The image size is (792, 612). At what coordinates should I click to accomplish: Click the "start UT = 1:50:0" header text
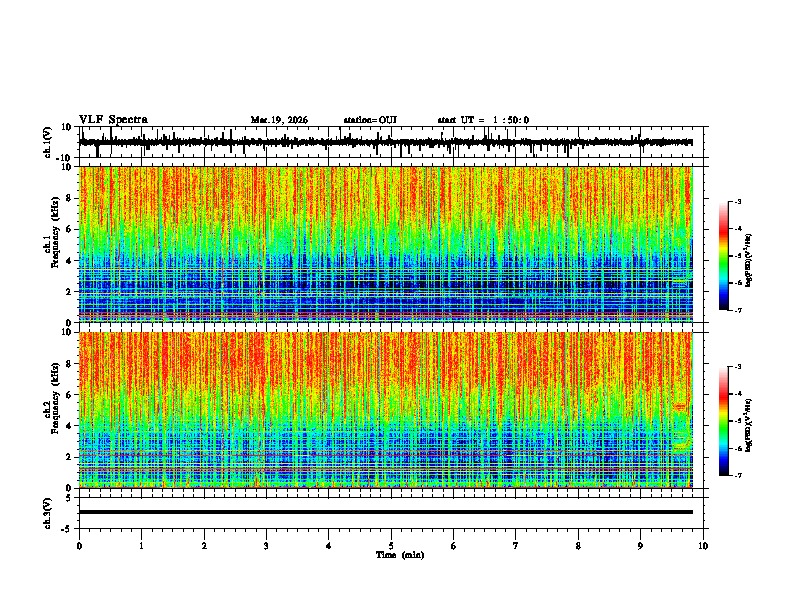pos(483,120)
